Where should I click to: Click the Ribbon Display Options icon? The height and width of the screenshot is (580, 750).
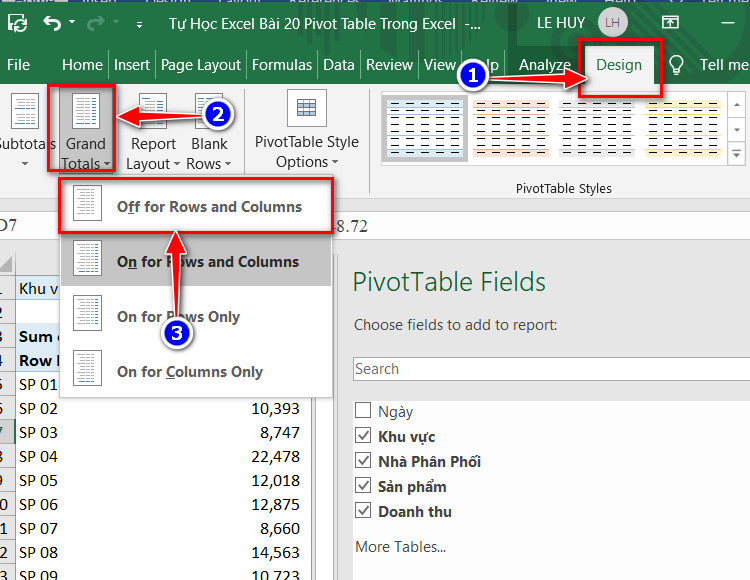coord(670,22)
